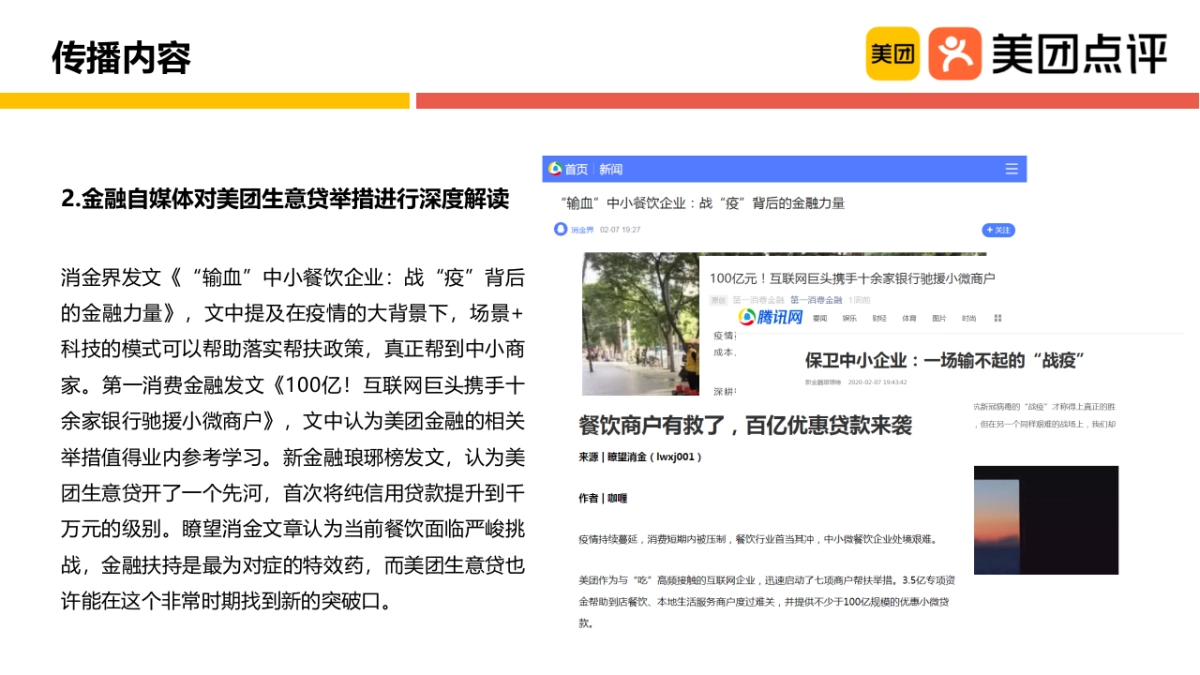Expand the channel grid icon in Tencent nav
This screenshot has width=1200, height=675.
click(x=996, y=317)
